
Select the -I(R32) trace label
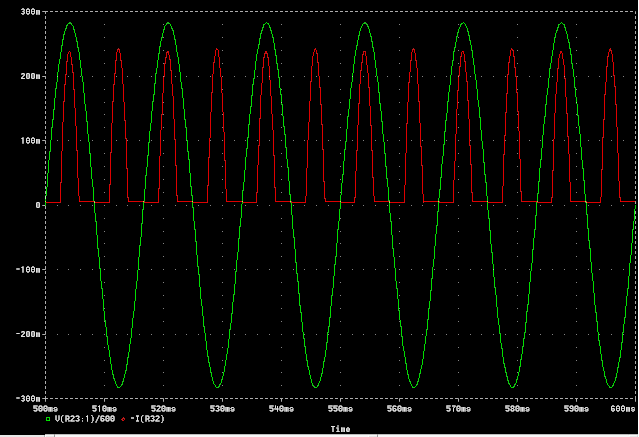(147, 419)
